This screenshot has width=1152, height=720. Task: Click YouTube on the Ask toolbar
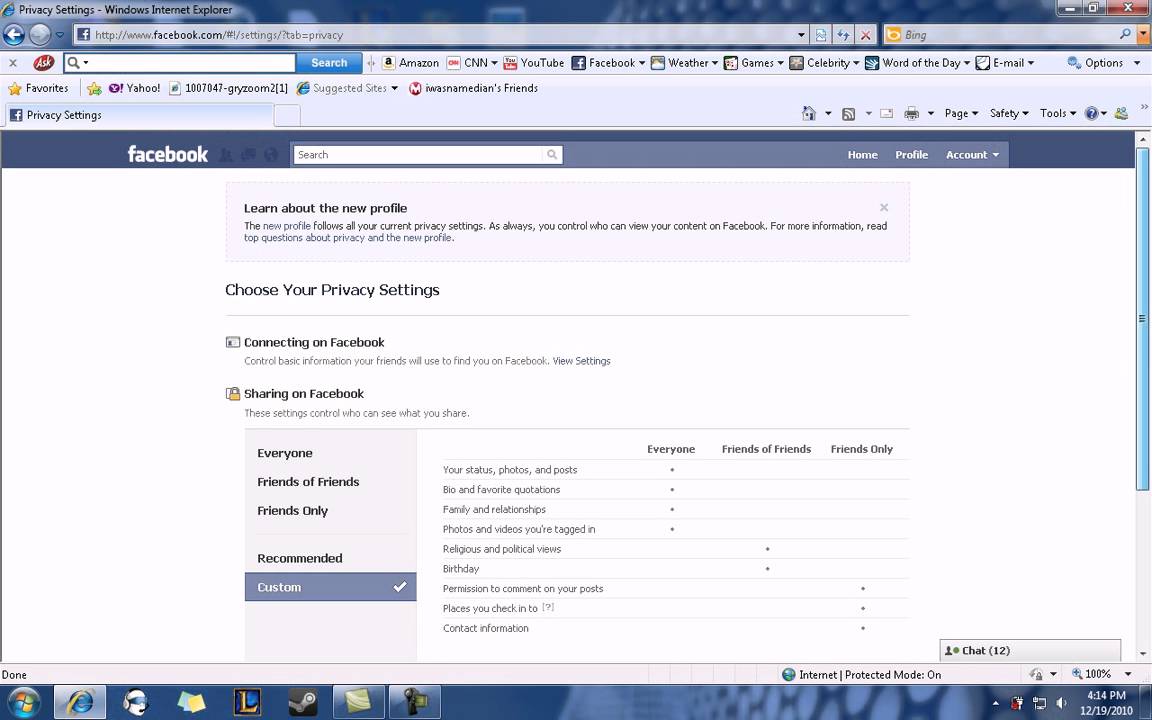(x=534, y=63)
